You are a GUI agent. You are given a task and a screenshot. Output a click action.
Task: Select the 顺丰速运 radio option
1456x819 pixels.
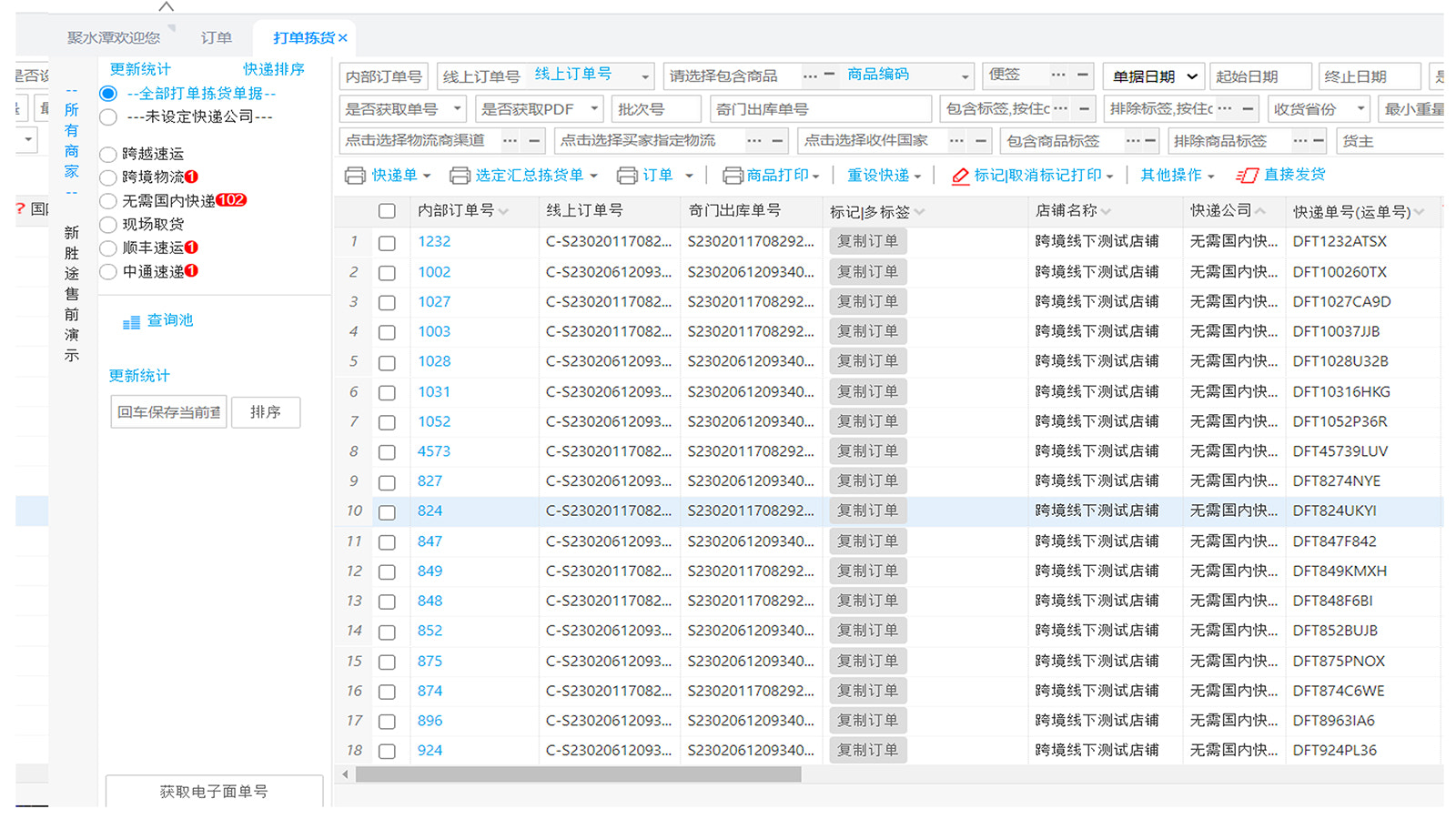pyautogui.click(x=108, y=248)
